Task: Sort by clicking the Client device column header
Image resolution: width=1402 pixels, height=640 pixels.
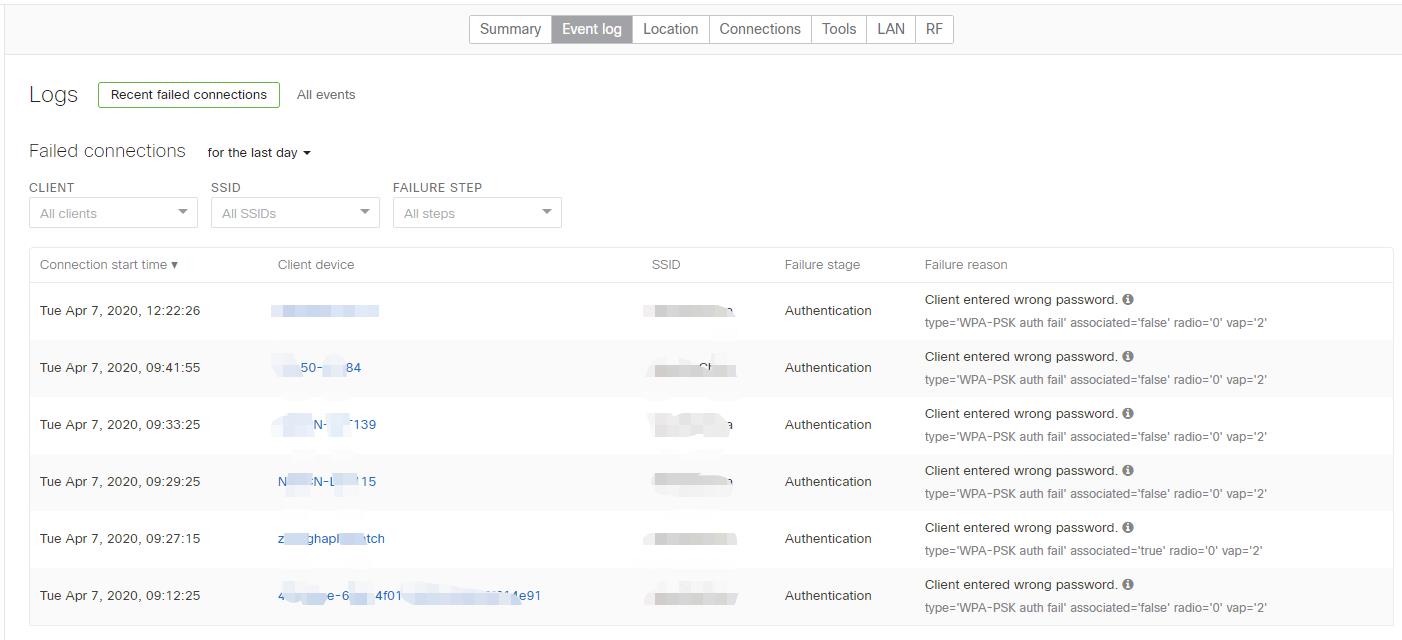Action: tap(316, 264)
